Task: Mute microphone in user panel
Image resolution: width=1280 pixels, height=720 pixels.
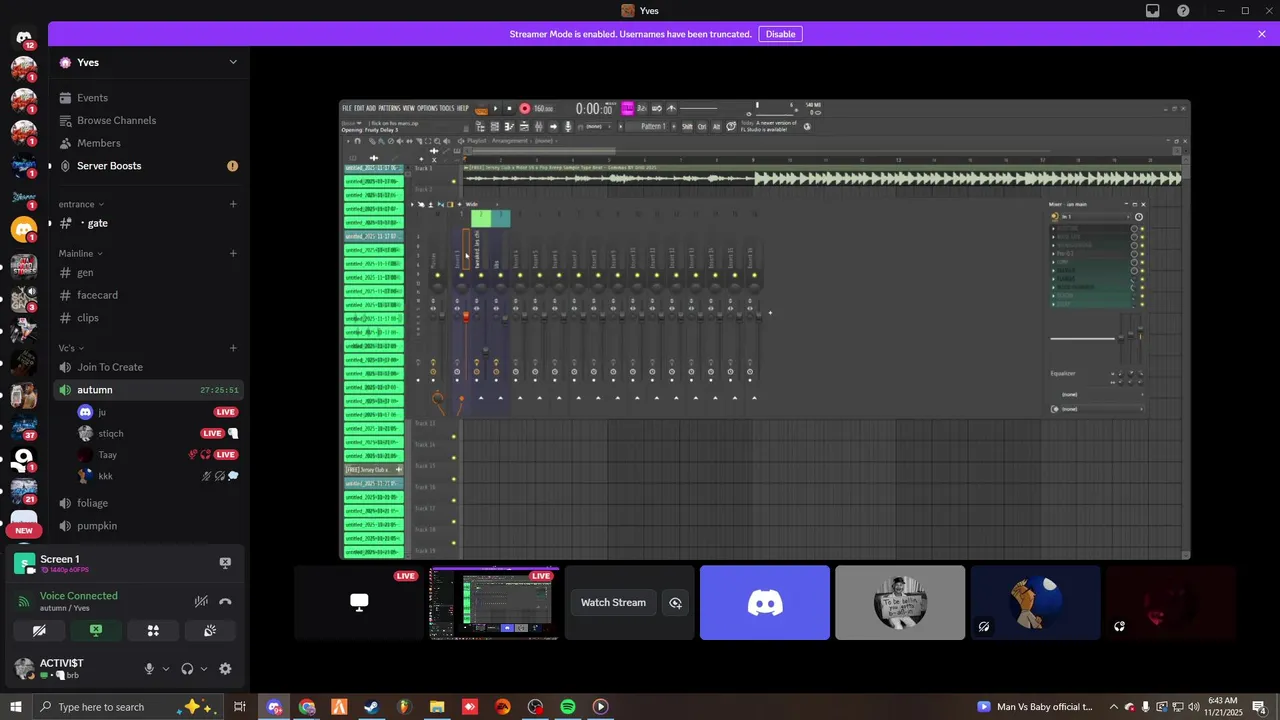Action: pyautogui.click(x=149, y=669)
